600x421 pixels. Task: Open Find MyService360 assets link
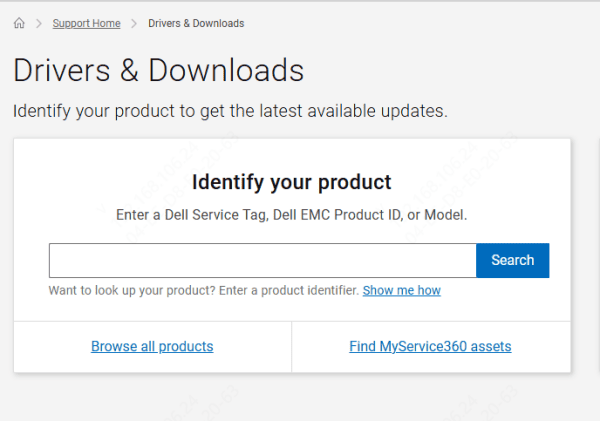pos(430,347)
